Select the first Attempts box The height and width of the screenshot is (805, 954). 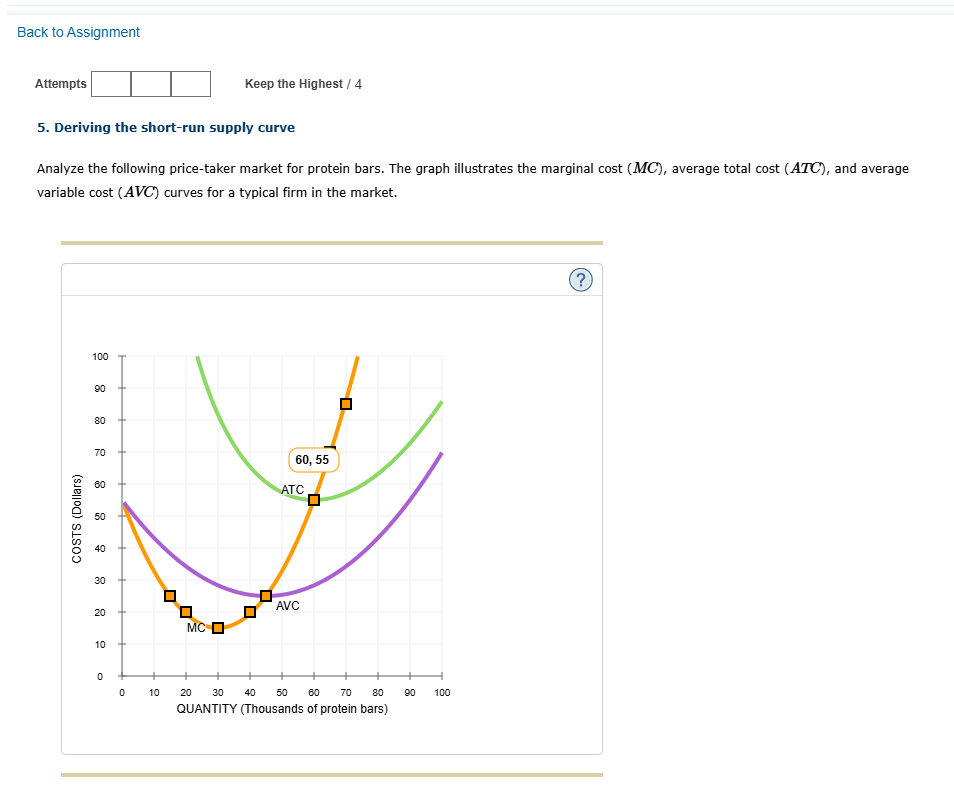click(111, 84)
